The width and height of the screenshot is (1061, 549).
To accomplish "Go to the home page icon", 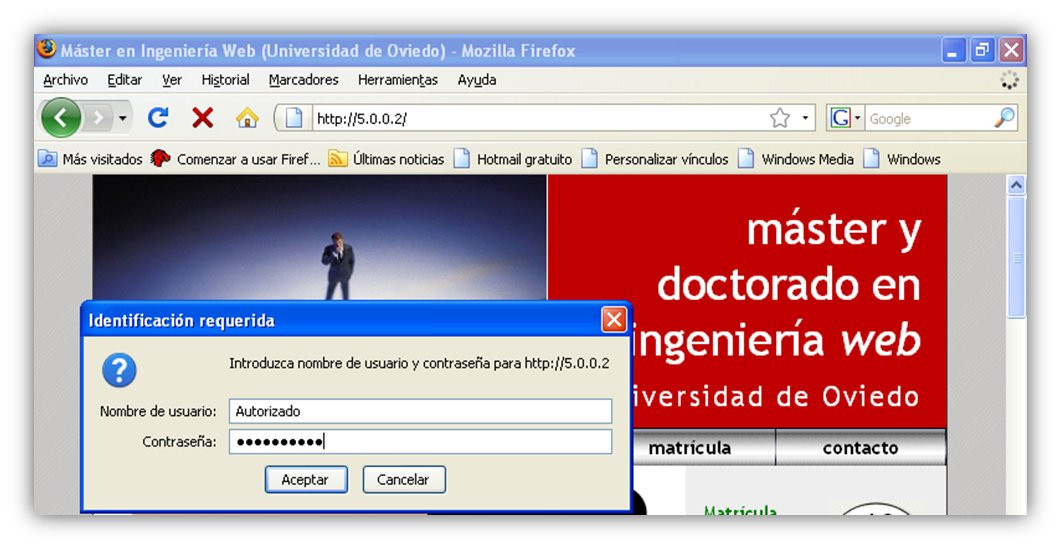I will point(248,118).
